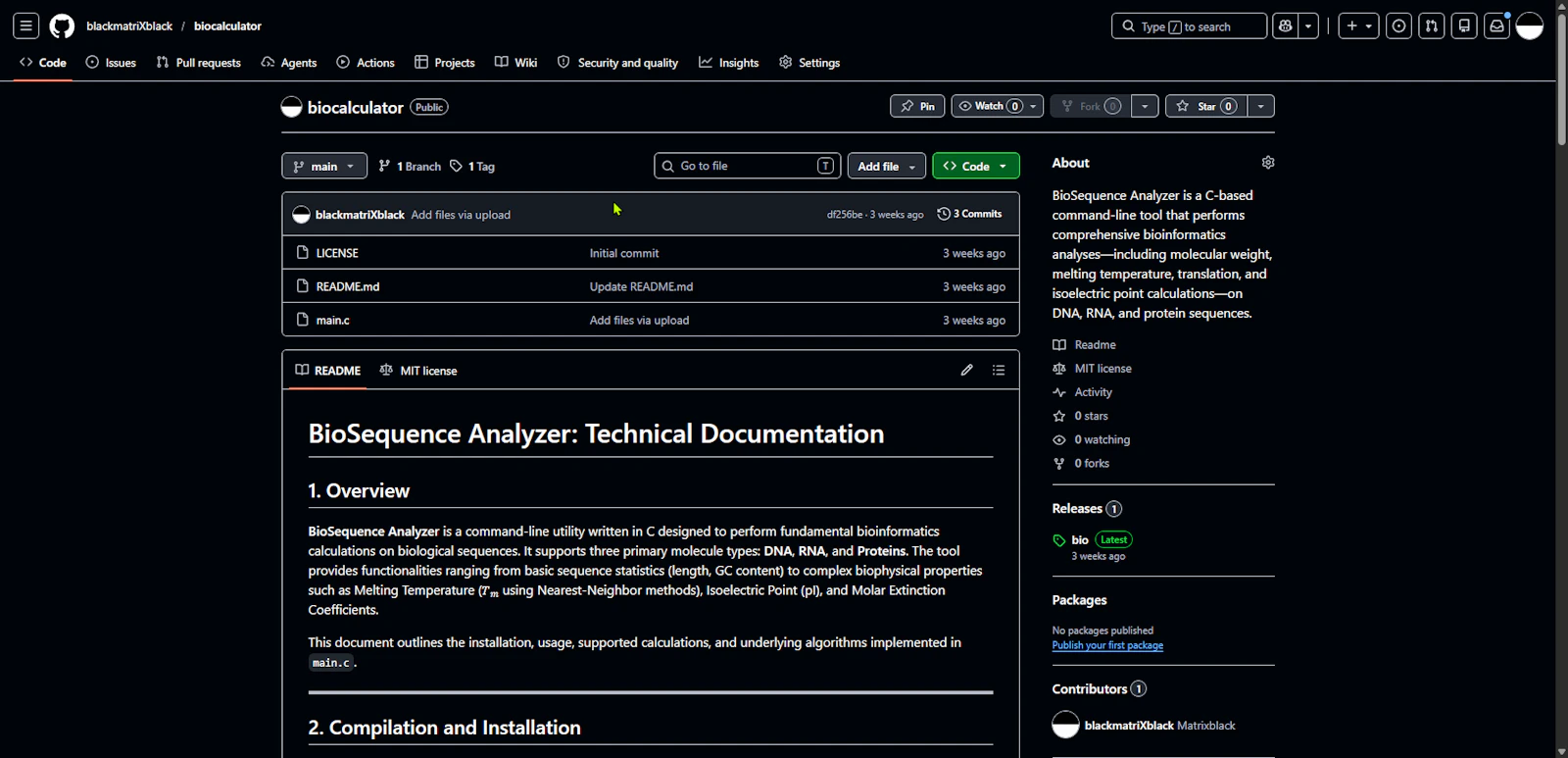
Task: Open the Pull requests tab
Action: pyautogui.click(x=198, y=62)
